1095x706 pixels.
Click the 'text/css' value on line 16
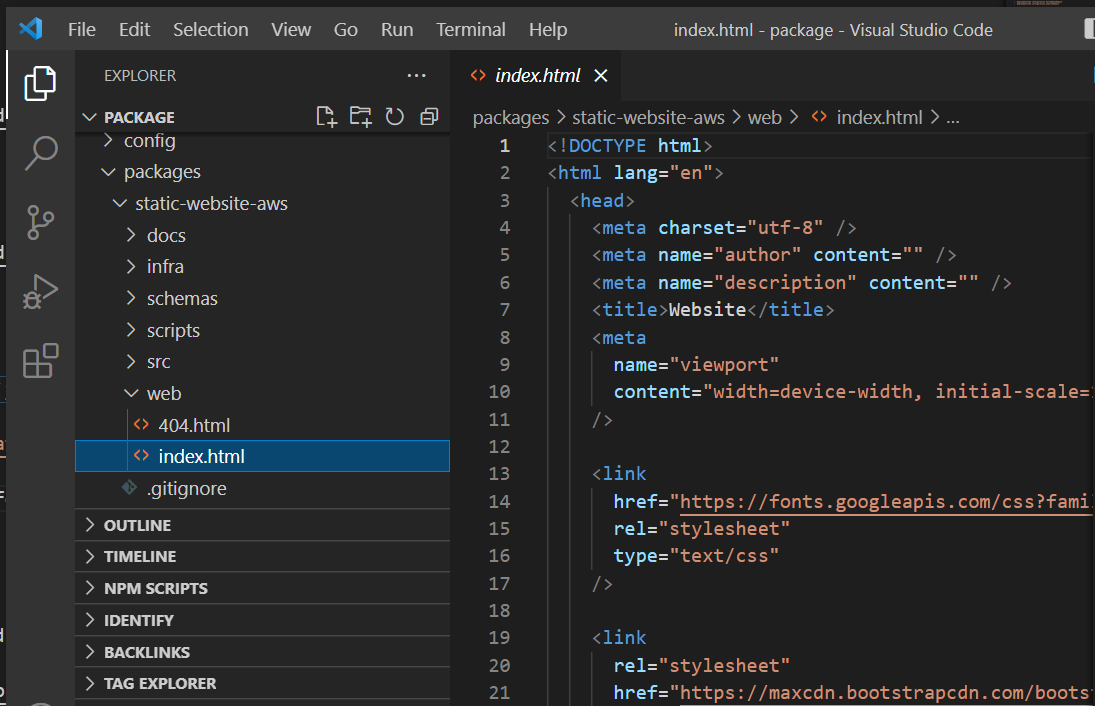click(724, 556)
